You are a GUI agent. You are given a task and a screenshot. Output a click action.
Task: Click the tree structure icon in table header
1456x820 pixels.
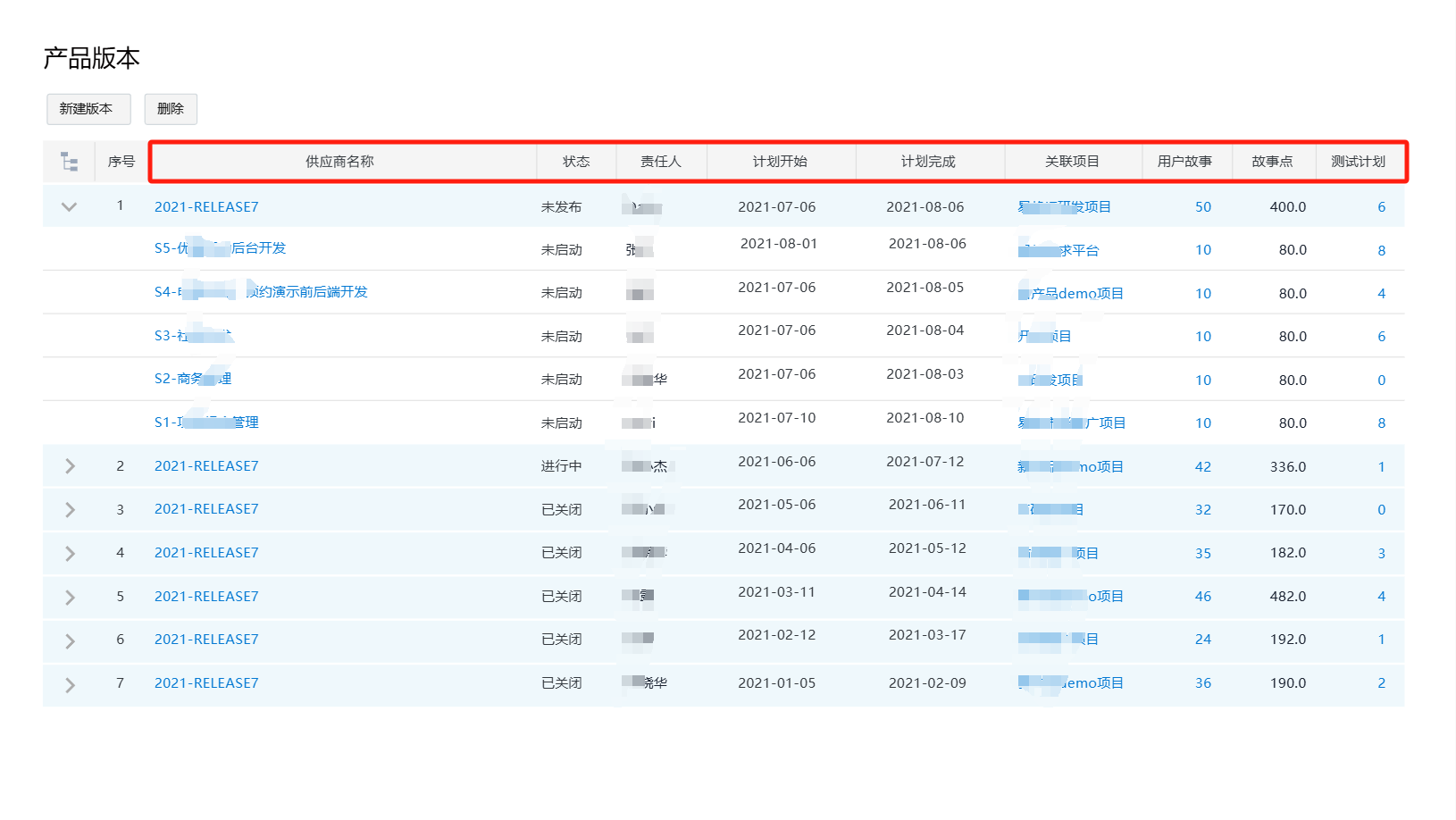tap(69, 162)
